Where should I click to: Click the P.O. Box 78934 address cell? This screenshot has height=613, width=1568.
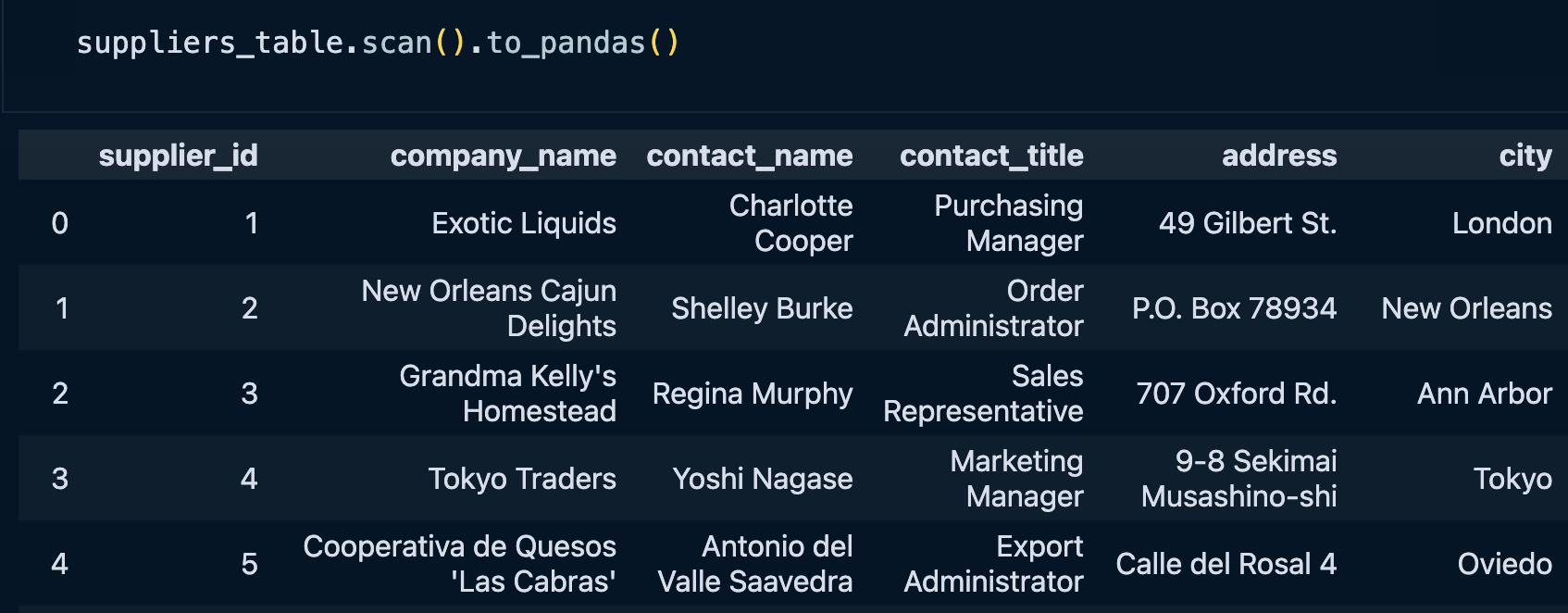pos(1234,308)
